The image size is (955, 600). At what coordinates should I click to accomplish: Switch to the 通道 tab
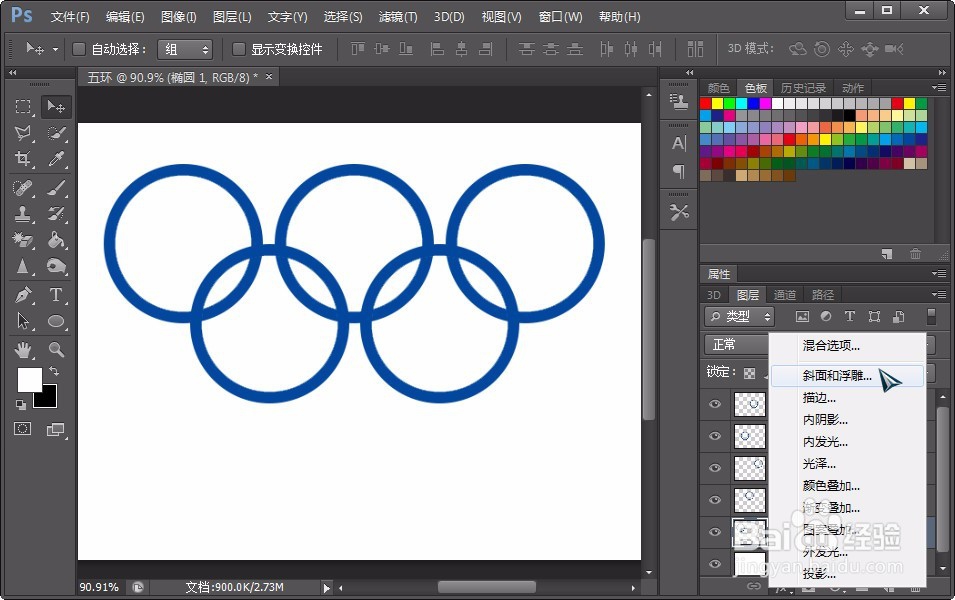point(784,295)
